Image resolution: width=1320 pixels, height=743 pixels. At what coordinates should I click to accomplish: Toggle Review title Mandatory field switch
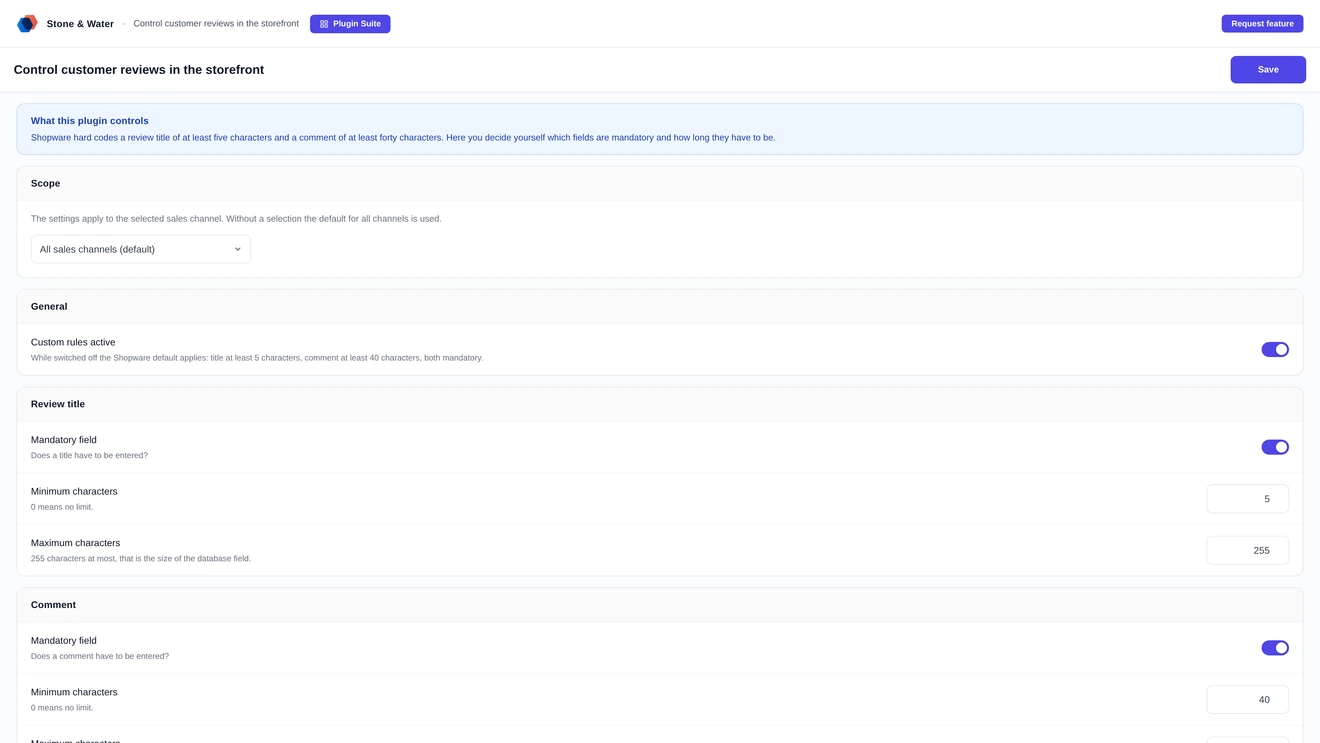(1275, 447)
